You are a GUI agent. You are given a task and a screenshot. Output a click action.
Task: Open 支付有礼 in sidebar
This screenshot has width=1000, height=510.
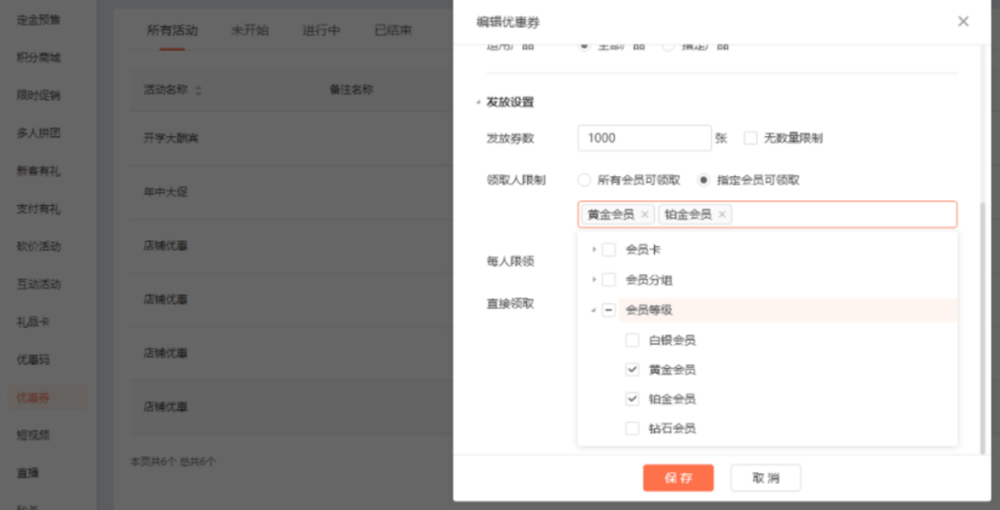pos(38,209)
